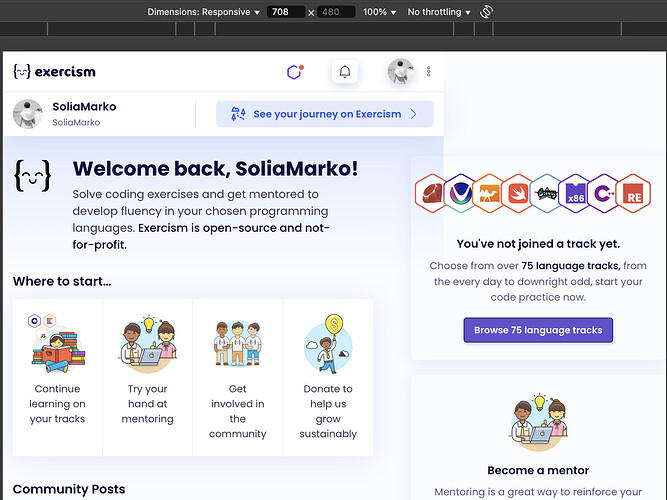The height and width of the screenshot is (500, 667).
Task: Click the Become a mentor heading
Action: click(x=538, y=470)
